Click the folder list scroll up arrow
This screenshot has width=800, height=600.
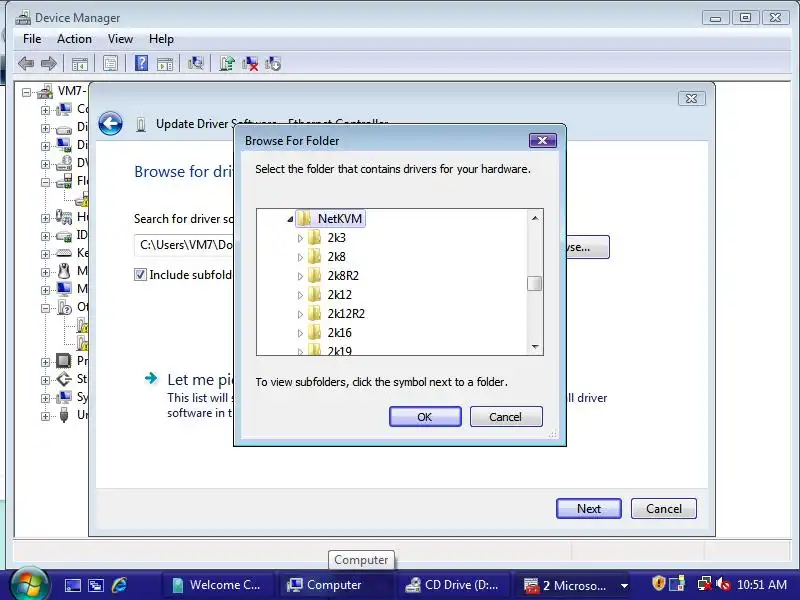pyautogui.click(x=535, y=218)
